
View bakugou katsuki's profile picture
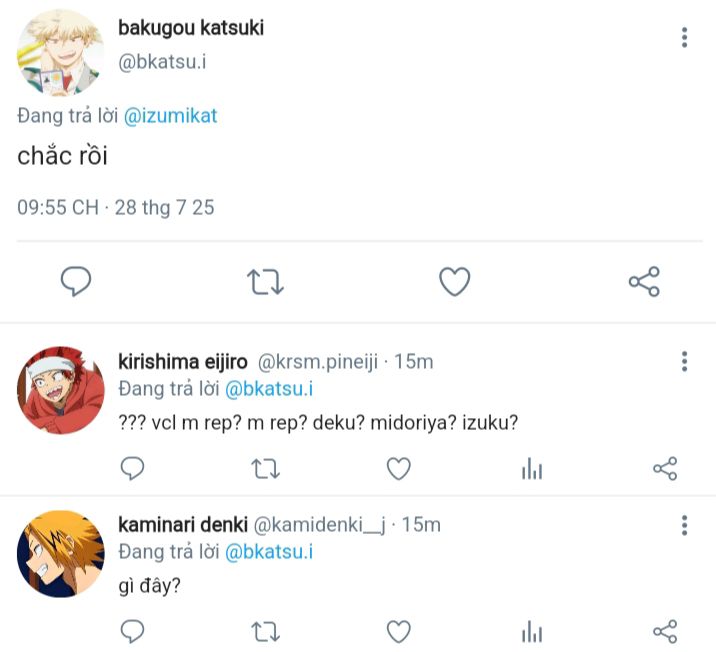[x=60, y=52]
